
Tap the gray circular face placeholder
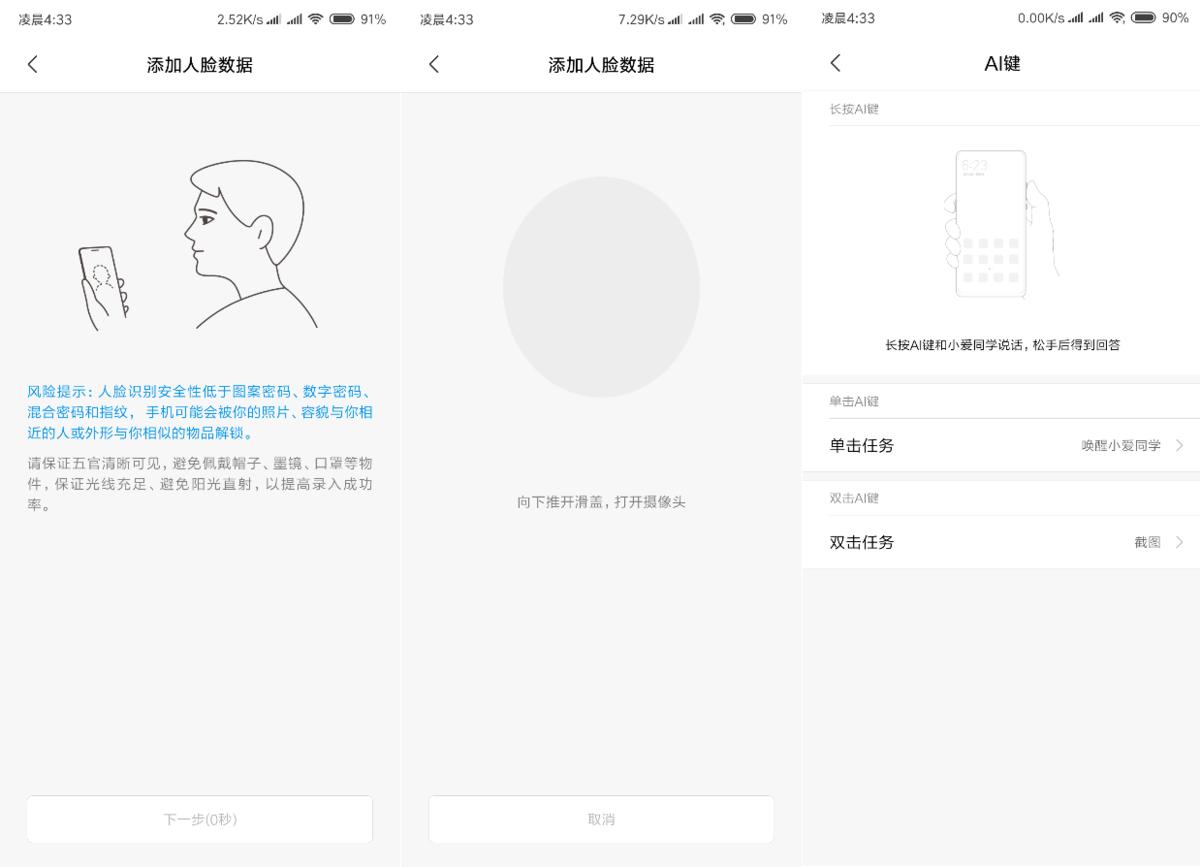coord(600,285)
